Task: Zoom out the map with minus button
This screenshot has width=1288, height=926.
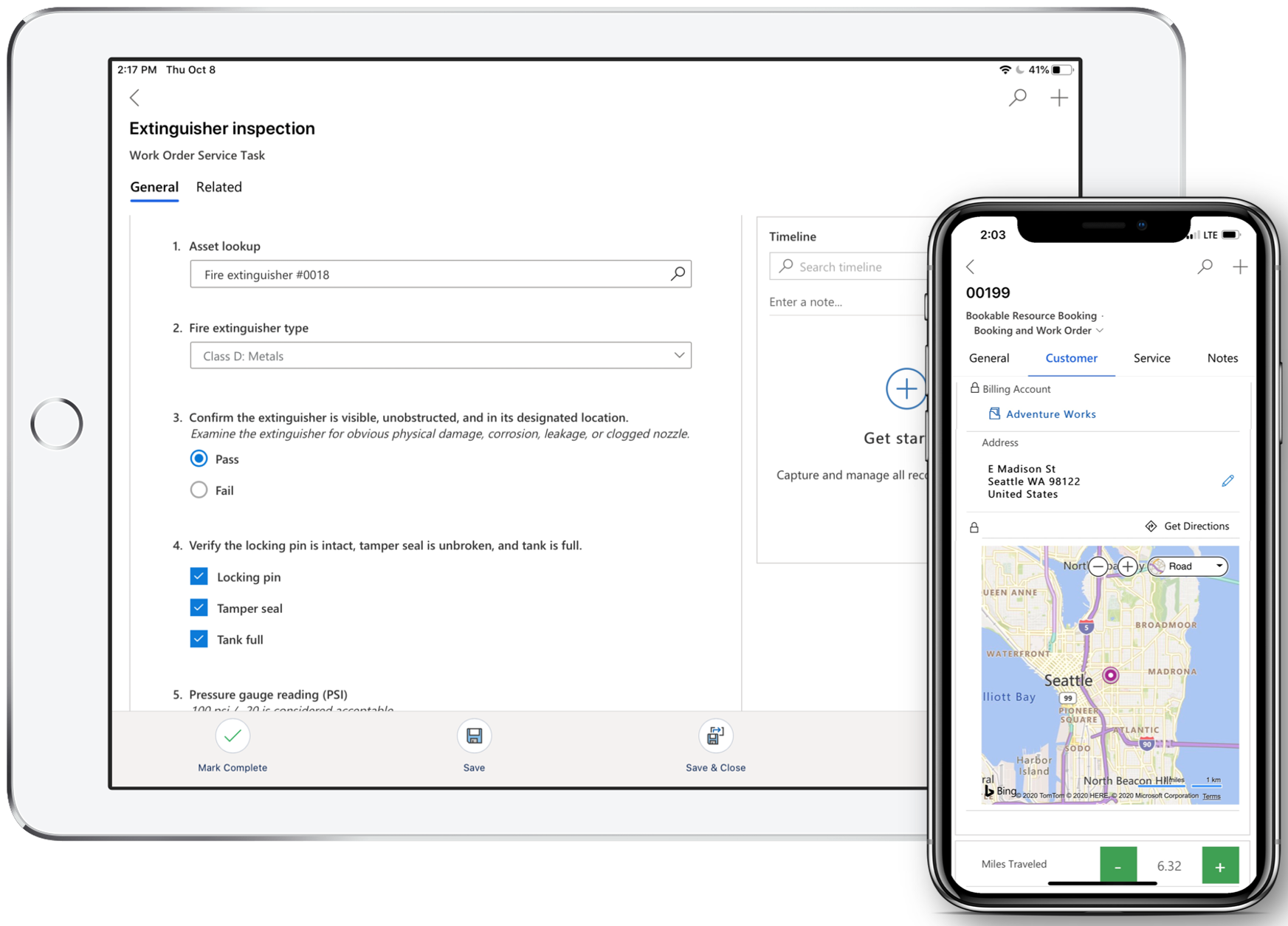Action: click(1098, 566)
